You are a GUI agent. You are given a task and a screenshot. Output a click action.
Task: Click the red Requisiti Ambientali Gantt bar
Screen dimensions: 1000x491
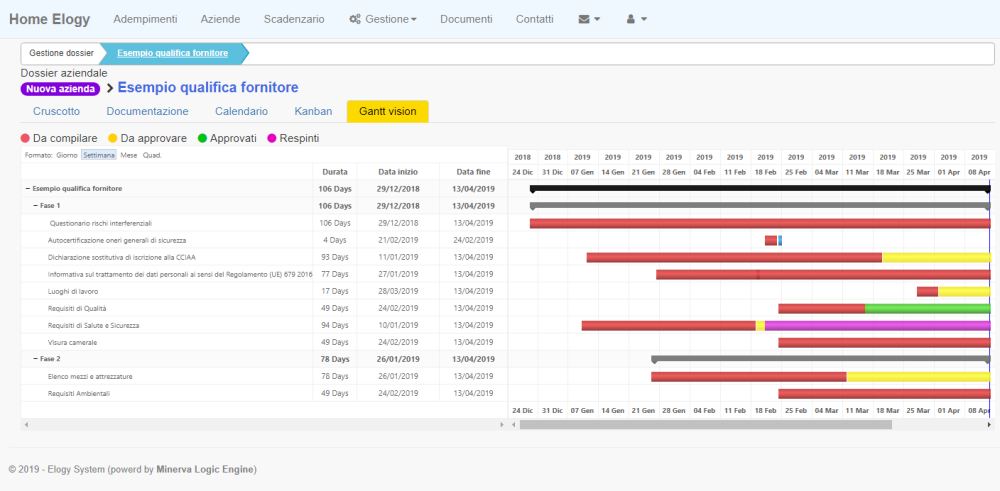point(884,393)
